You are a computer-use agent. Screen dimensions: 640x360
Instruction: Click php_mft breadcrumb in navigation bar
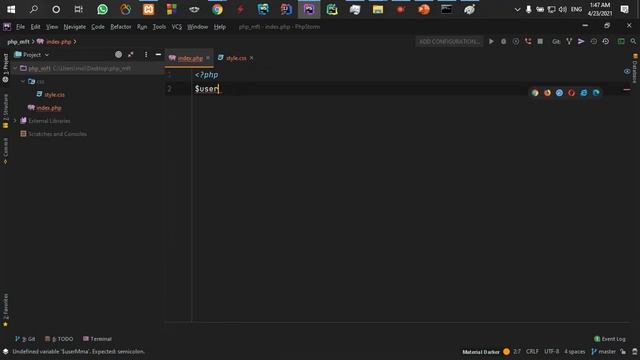(x=18, y=42)
